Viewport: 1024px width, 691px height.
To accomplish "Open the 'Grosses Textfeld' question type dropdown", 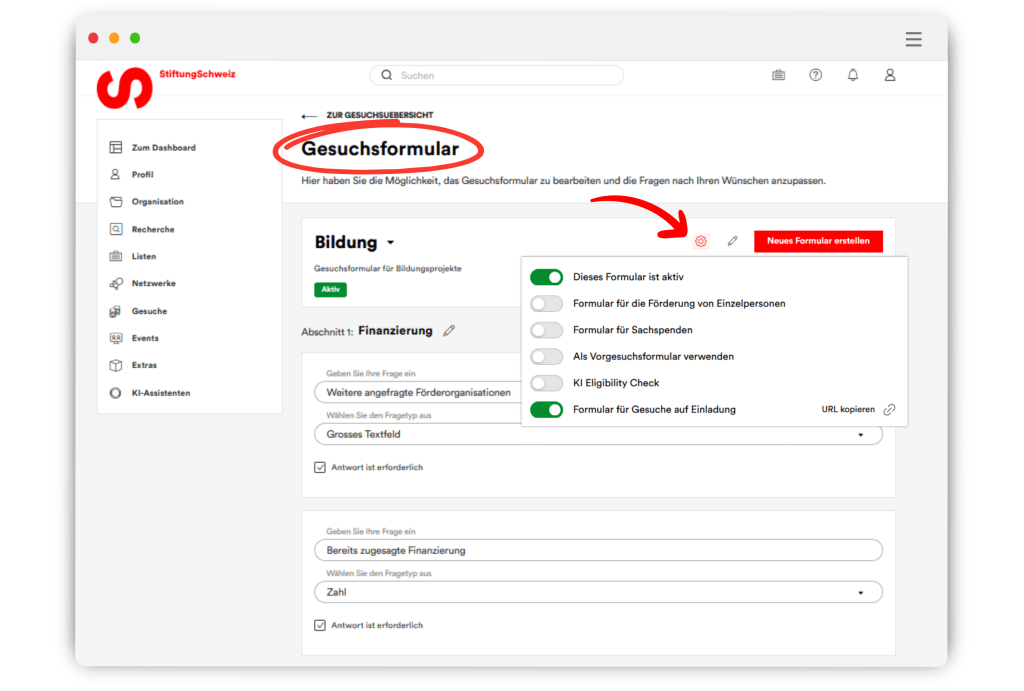I will pos(861,435).
